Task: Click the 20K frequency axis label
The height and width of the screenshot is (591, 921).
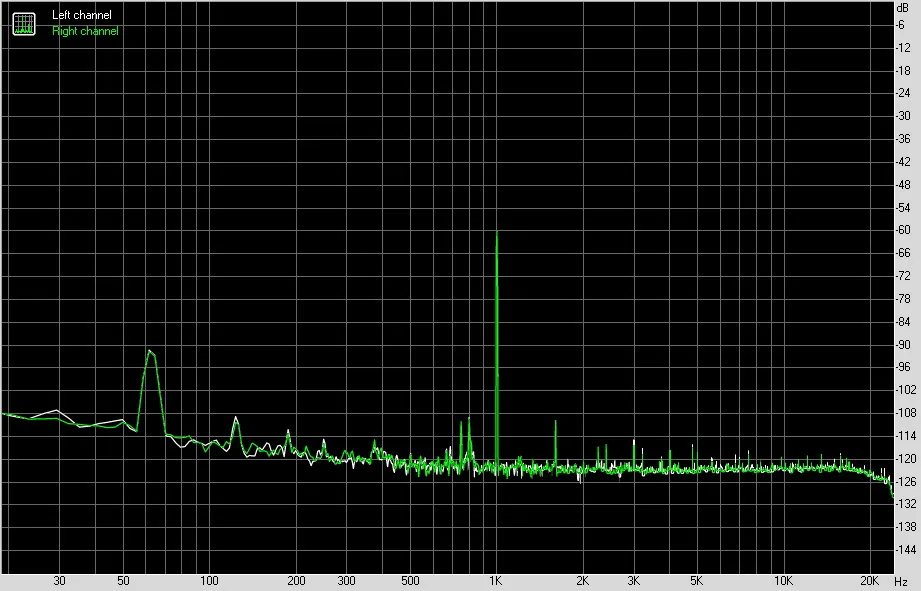Action: (869, 581)
